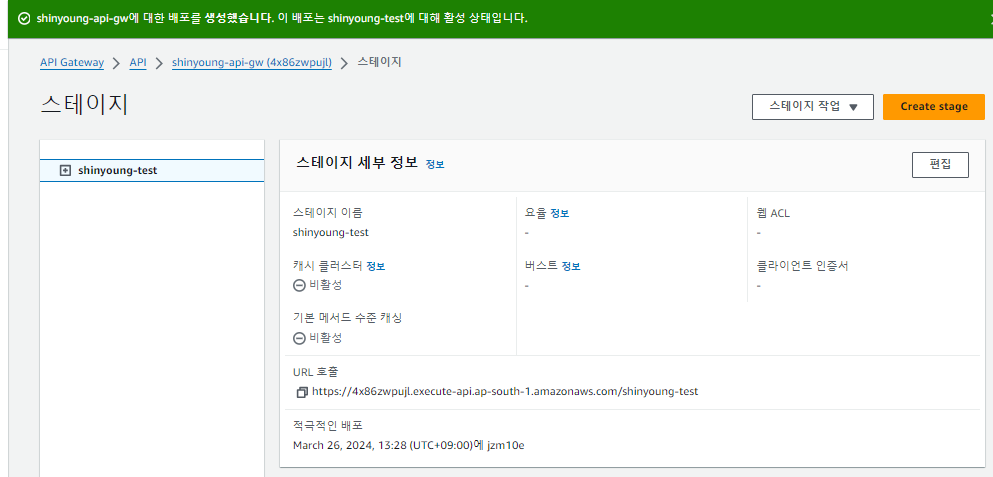Click 비활성 status under 캐시 클러스터
This screenshot has height=477, width=993.
tap(318, 285)
